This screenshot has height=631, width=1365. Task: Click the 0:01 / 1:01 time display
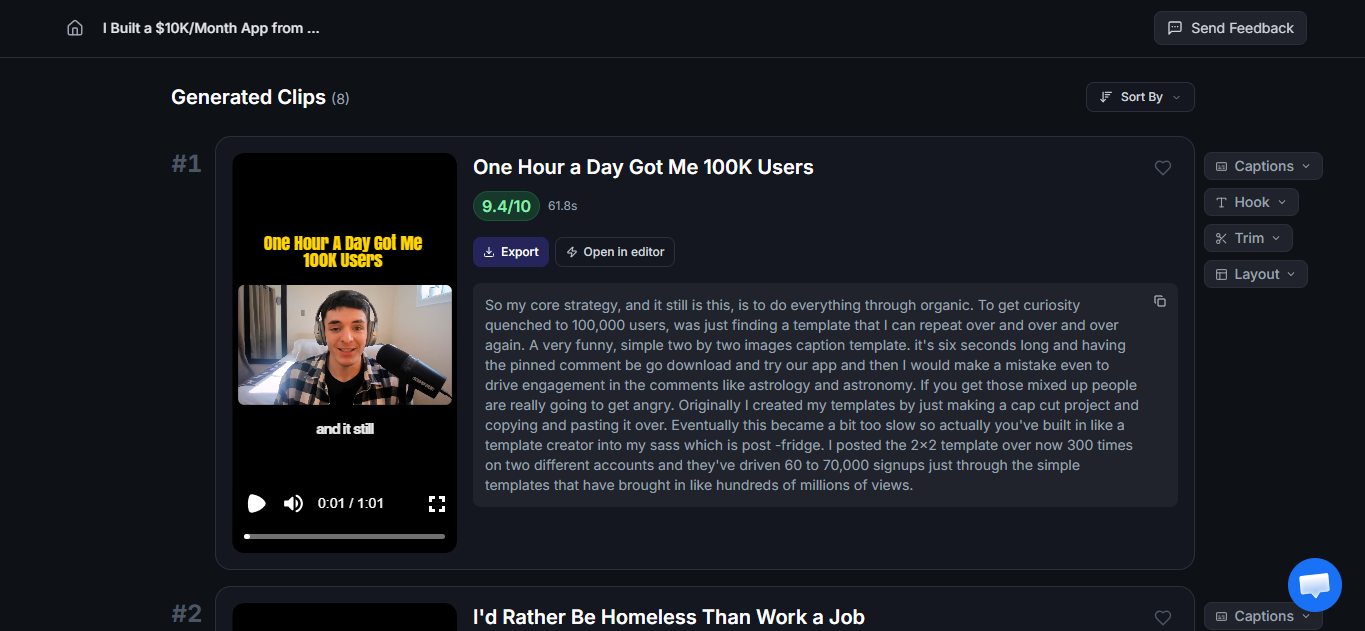[350, 503]
